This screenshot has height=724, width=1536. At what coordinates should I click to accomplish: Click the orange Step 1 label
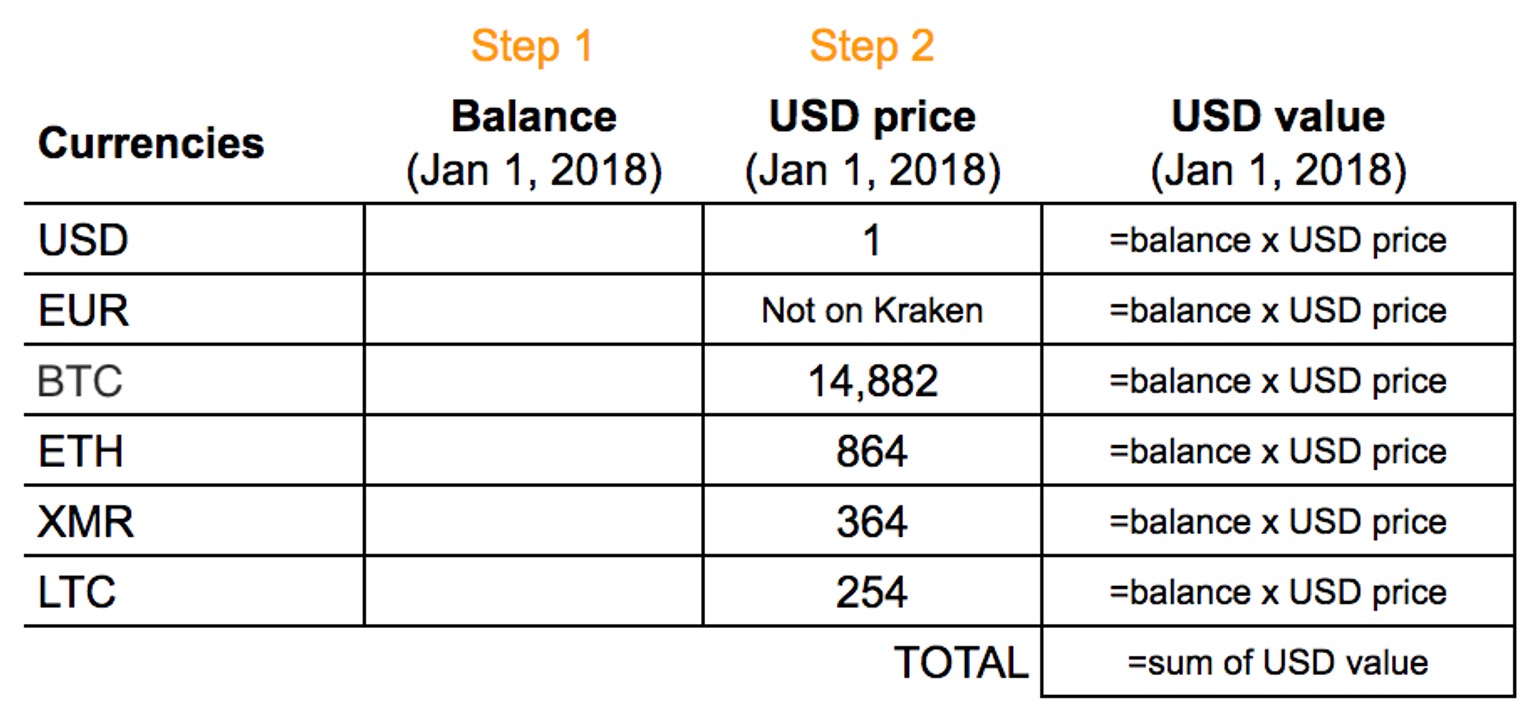tap(532, 46)
